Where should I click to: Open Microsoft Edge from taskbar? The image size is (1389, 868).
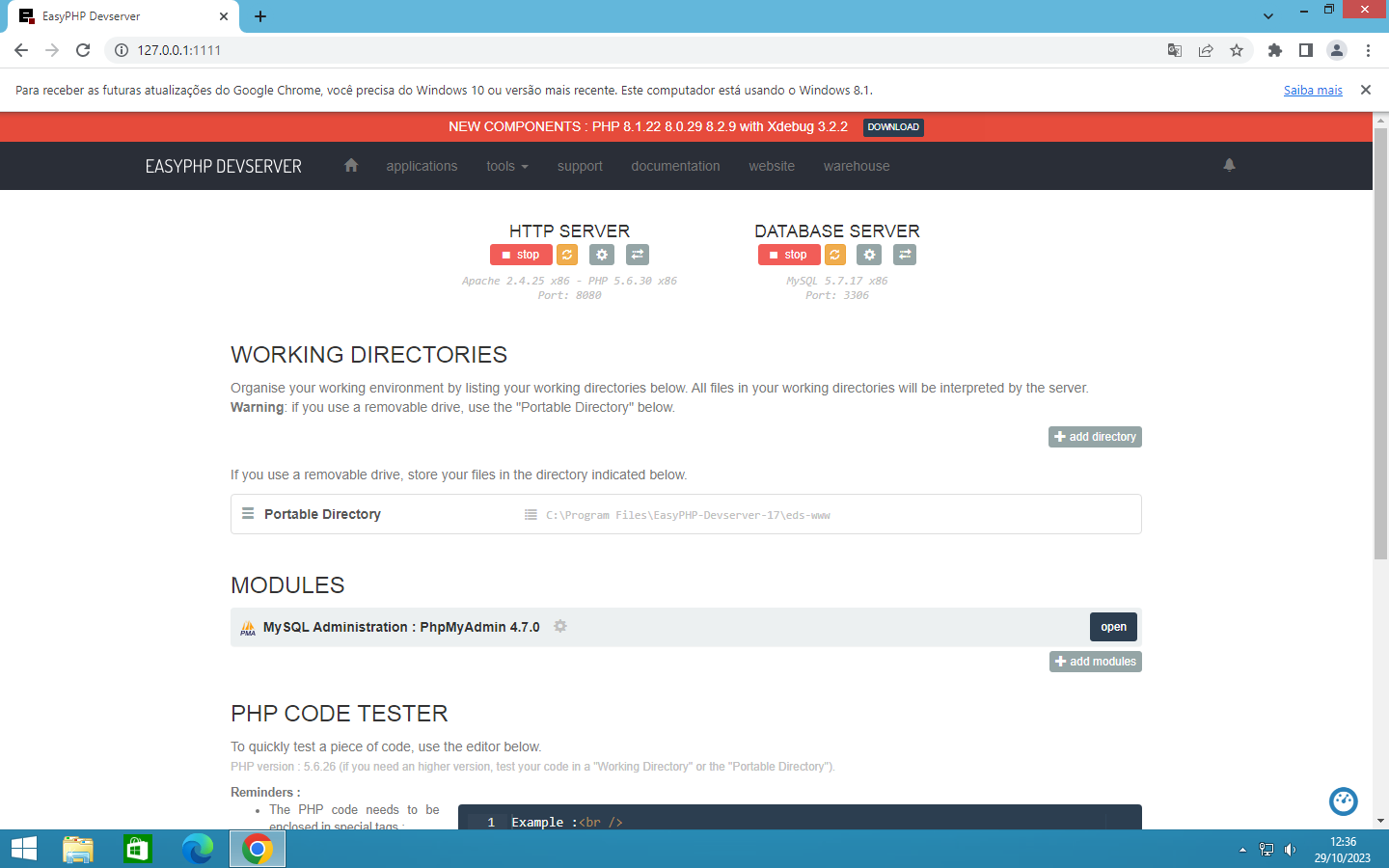[x=198, y=849]
